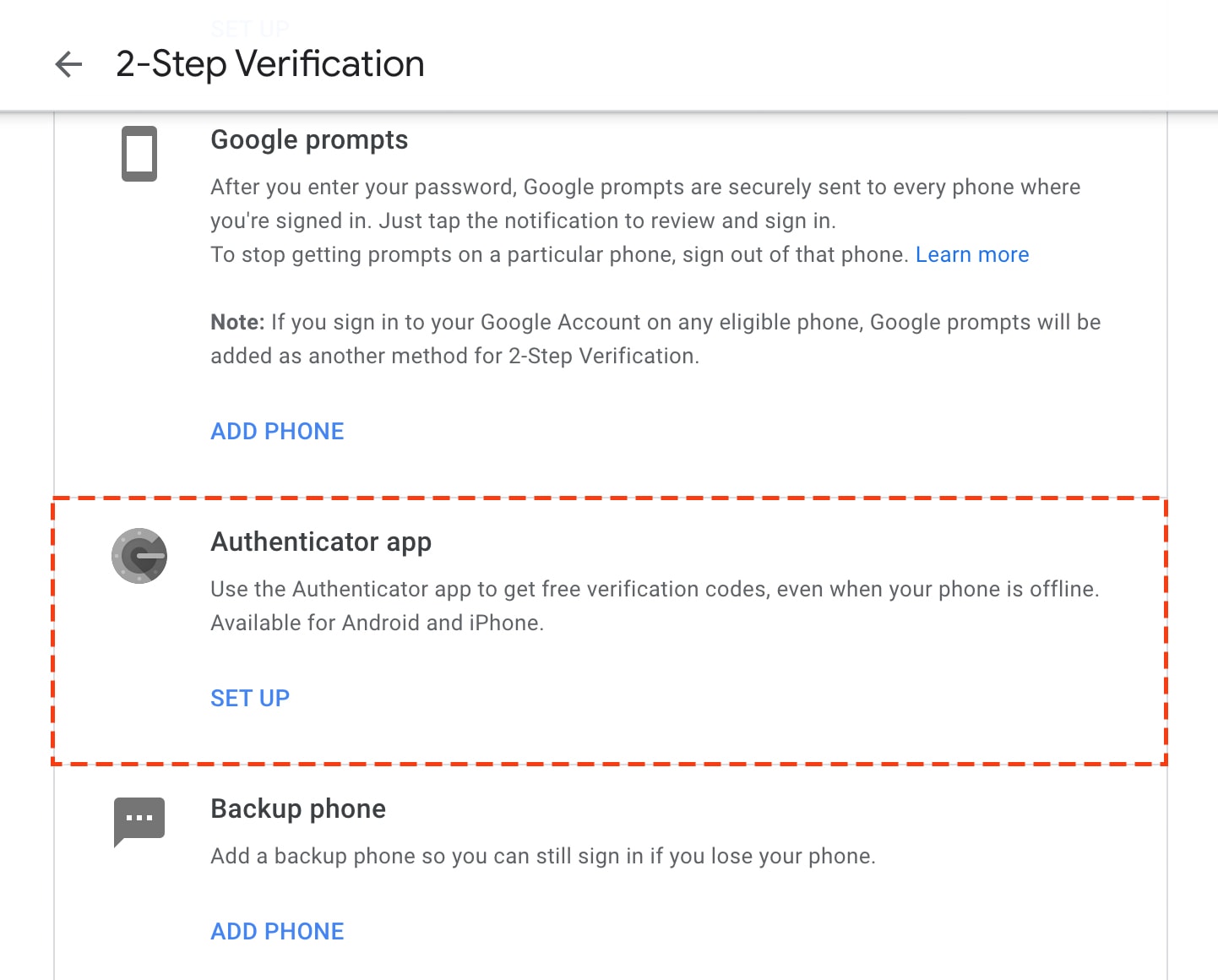
Task: Click ADD PHONE under Google prompts
Action: [277, 431]
